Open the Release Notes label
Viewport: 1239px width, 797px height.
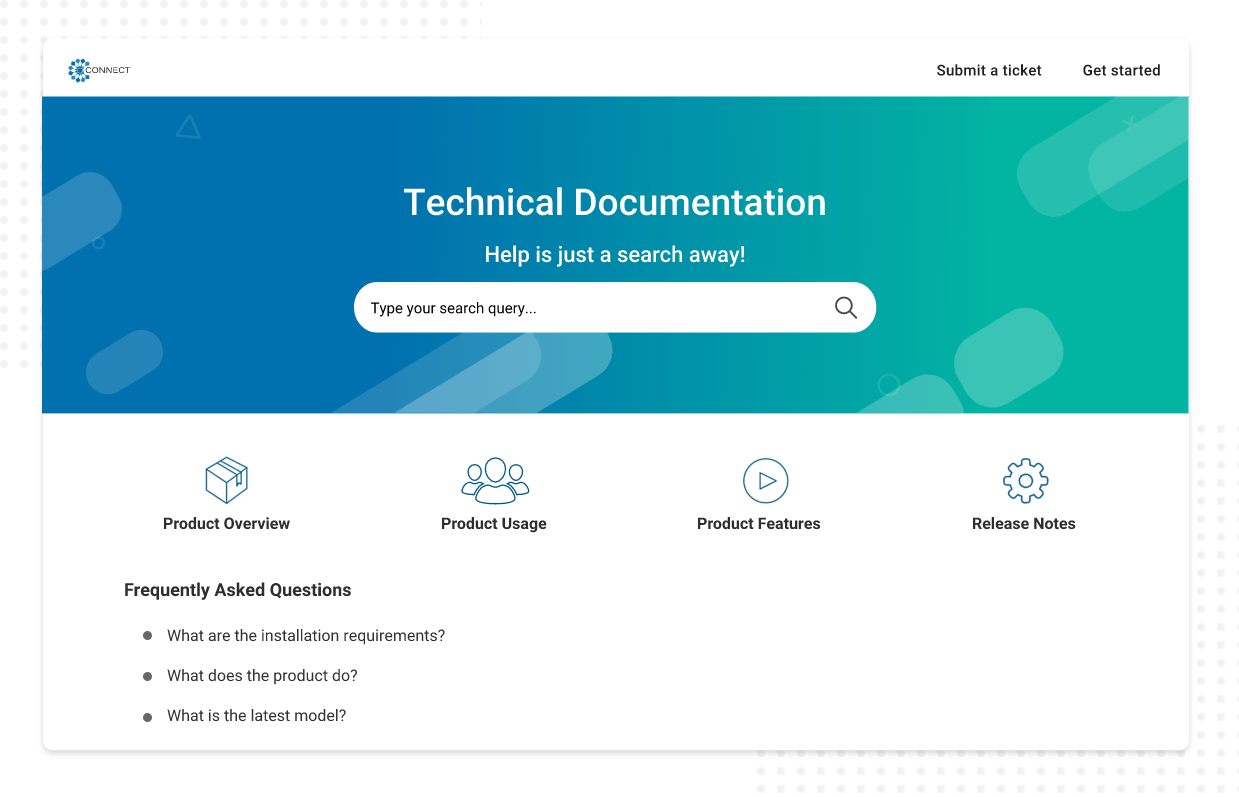click(x=1024, y=524)
